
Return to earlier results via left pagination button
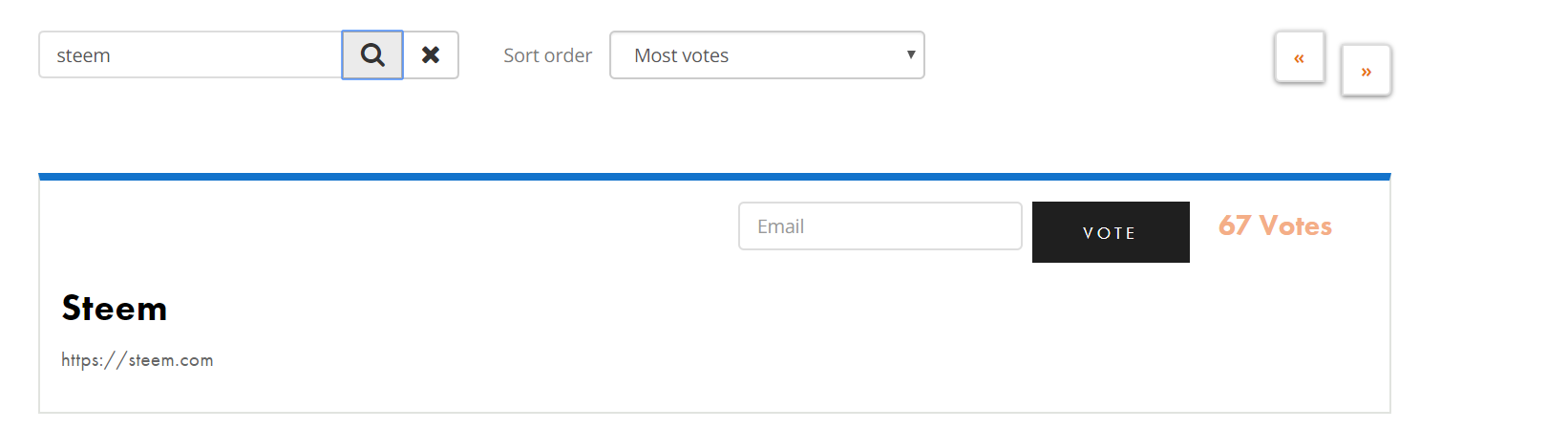click(1300, 57)
